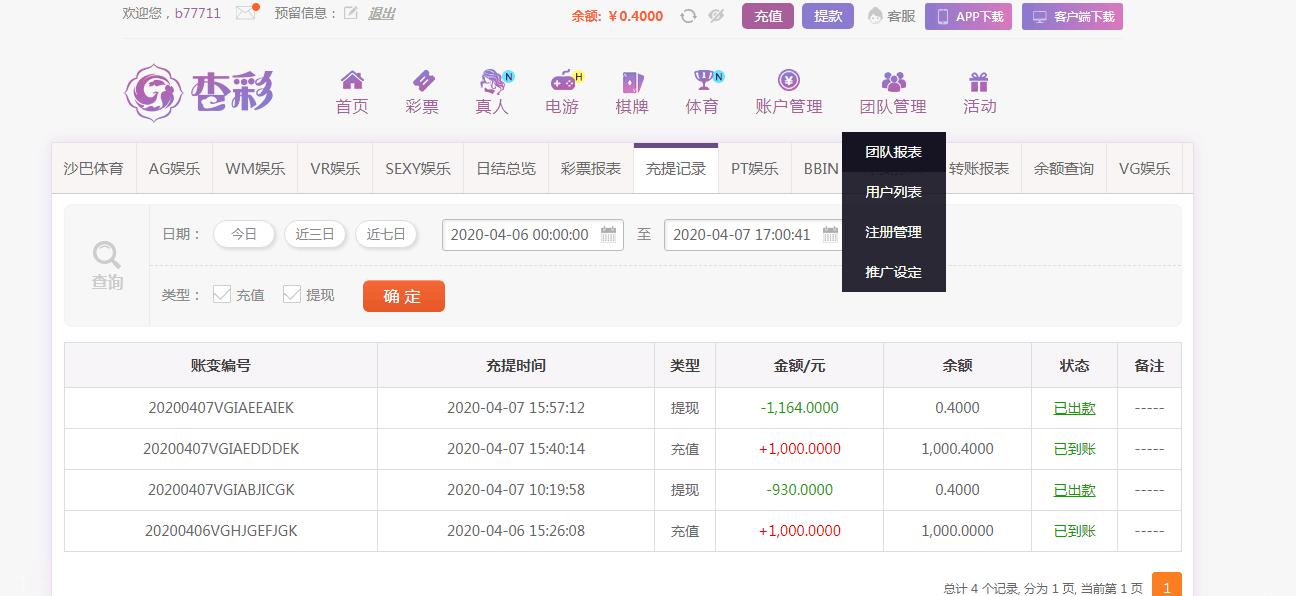Open 账户管理 yen coin icon

pyautogui.click(x=789, y=81)
